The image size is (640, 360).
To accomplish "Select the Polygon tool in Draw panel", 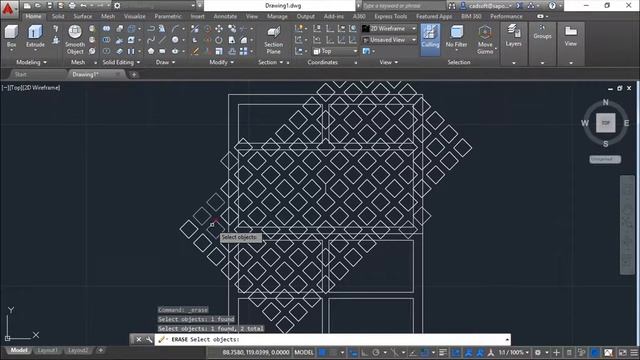I will pyautogui.click(x=151, y=51).
